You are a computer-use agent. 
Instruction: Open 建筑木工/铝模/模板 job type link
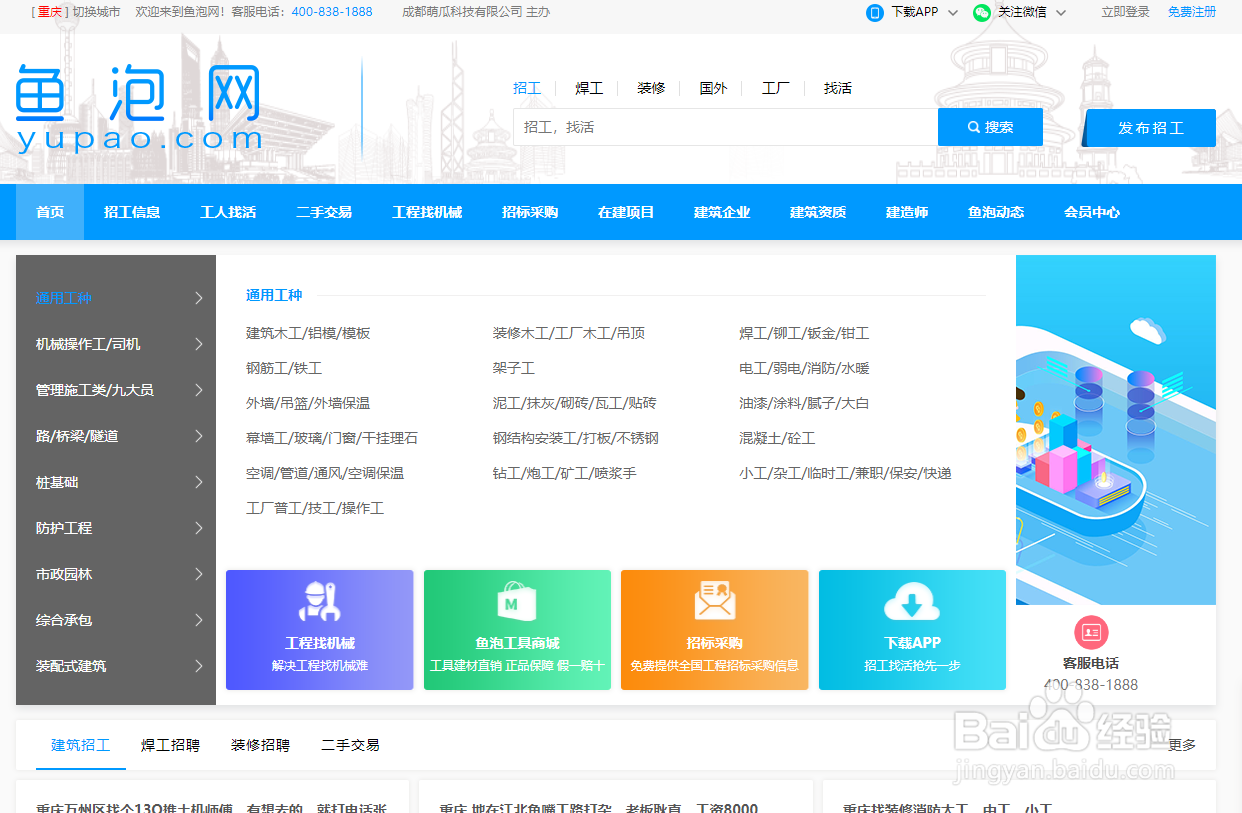[308, 333]
